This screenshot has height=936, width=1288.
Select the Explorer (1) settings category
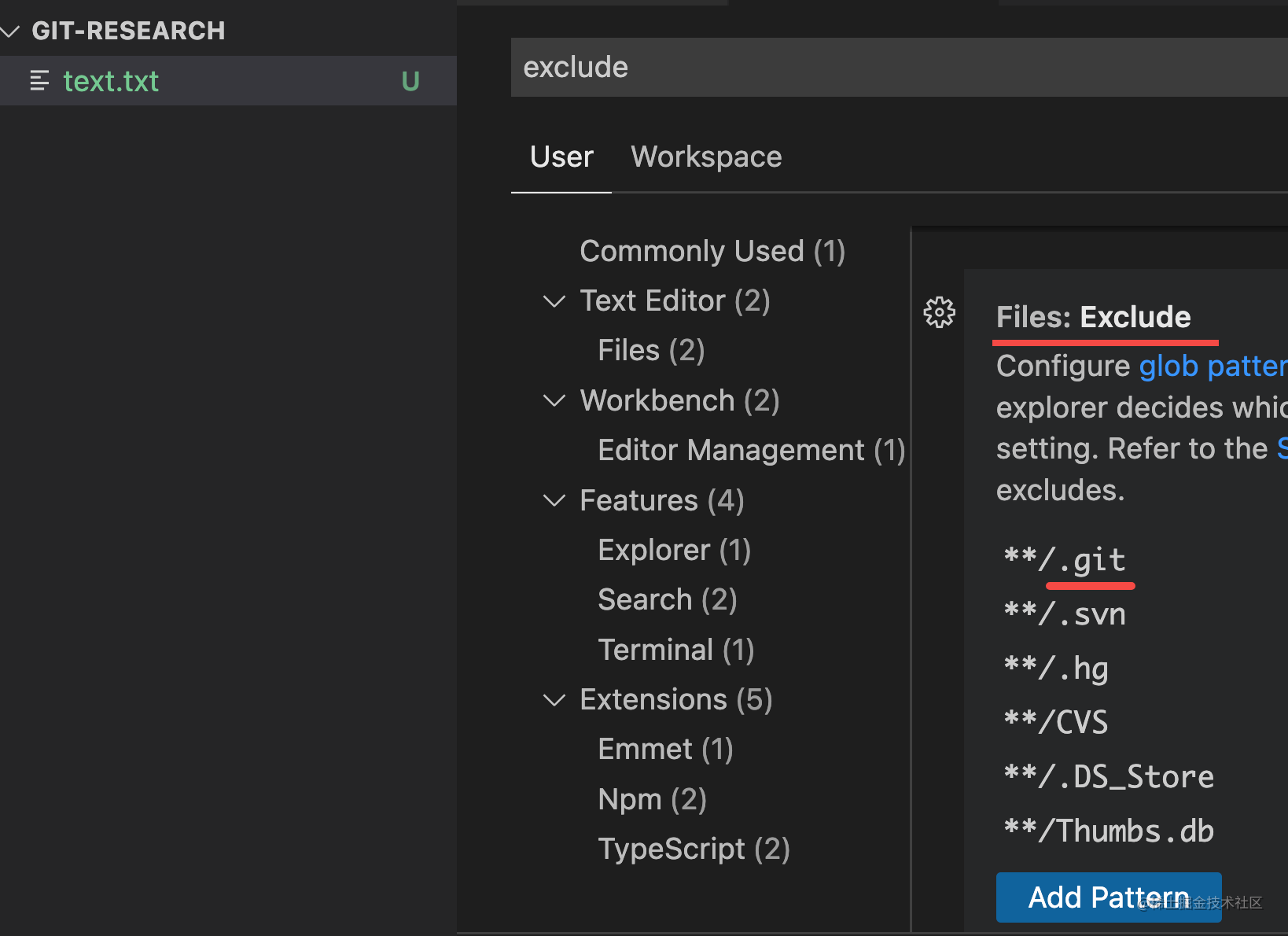tap(674, 551)
